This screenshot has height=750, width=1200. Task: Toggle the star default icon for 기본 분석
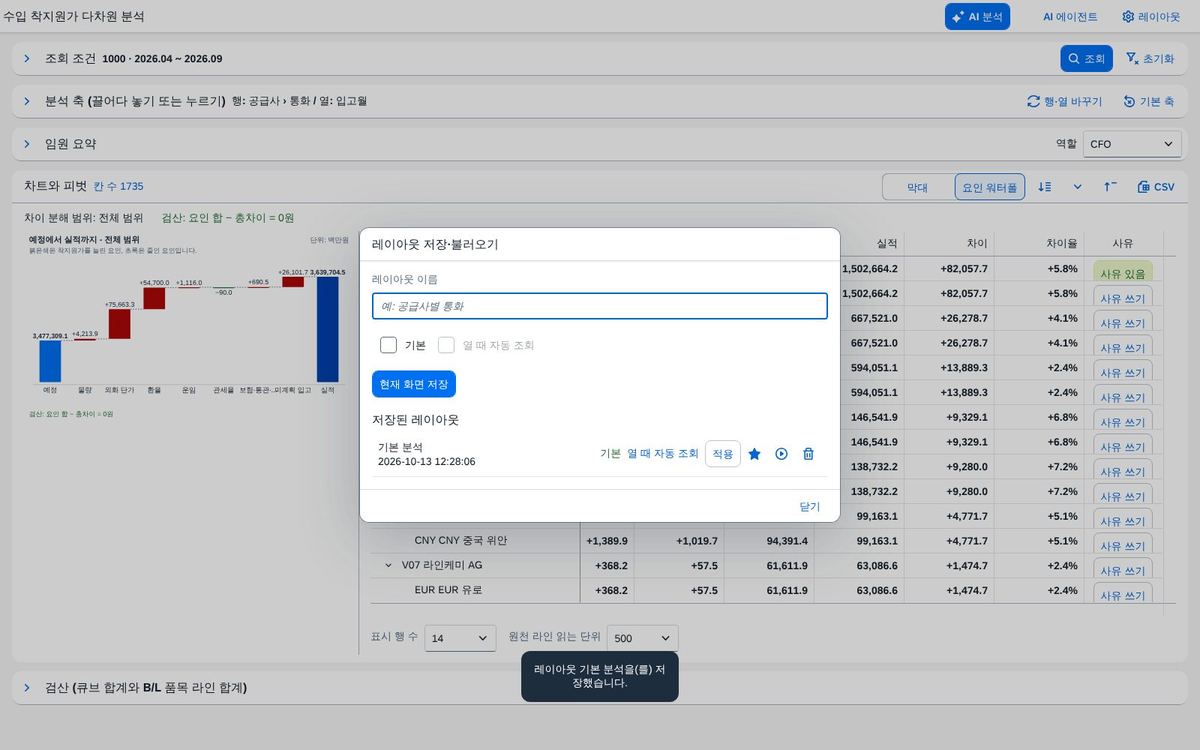click(x=754, y=454)
